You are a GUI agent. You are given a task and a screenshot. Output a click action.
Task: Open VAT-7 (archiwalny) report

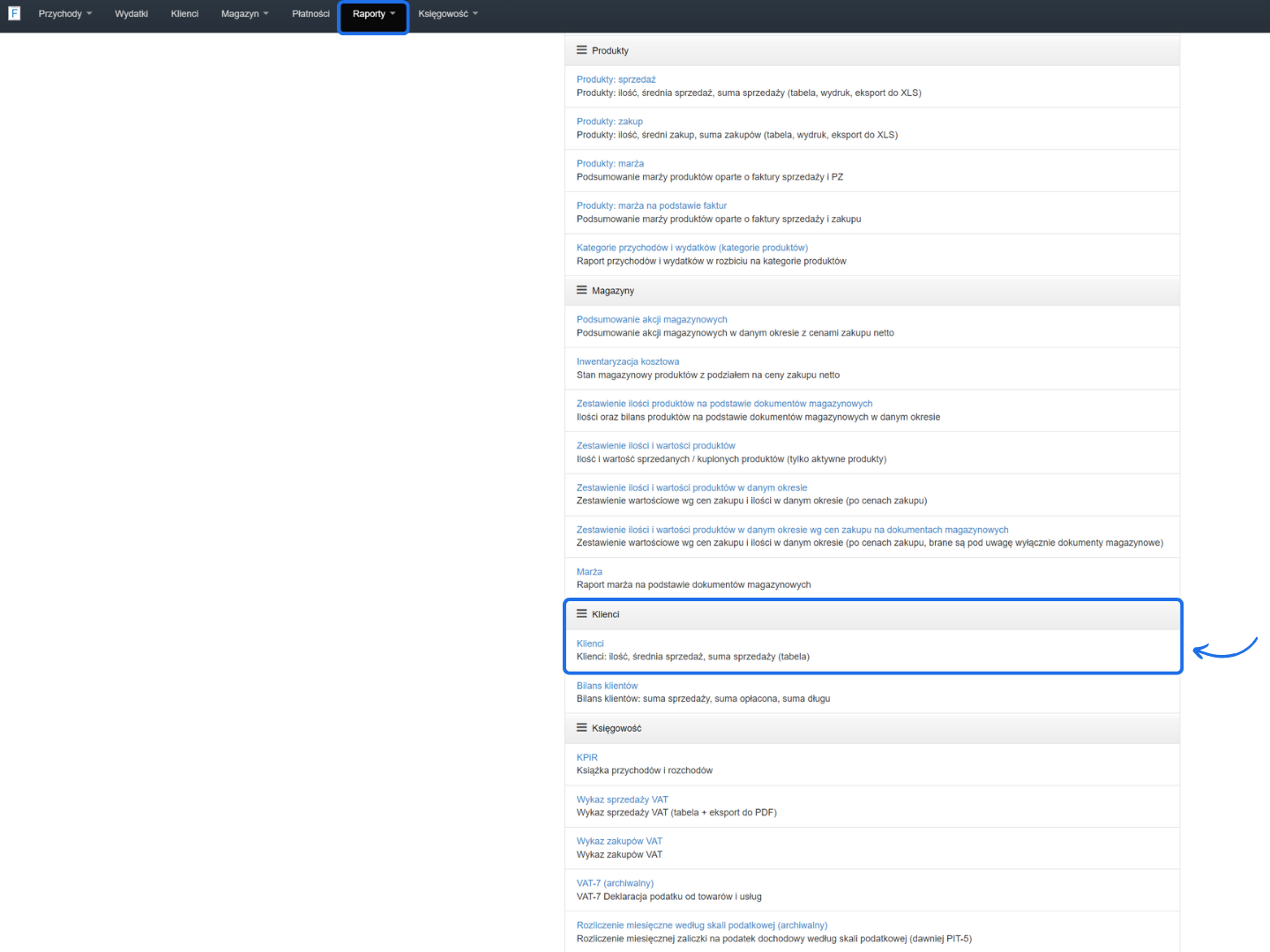(x=615, y=883)
